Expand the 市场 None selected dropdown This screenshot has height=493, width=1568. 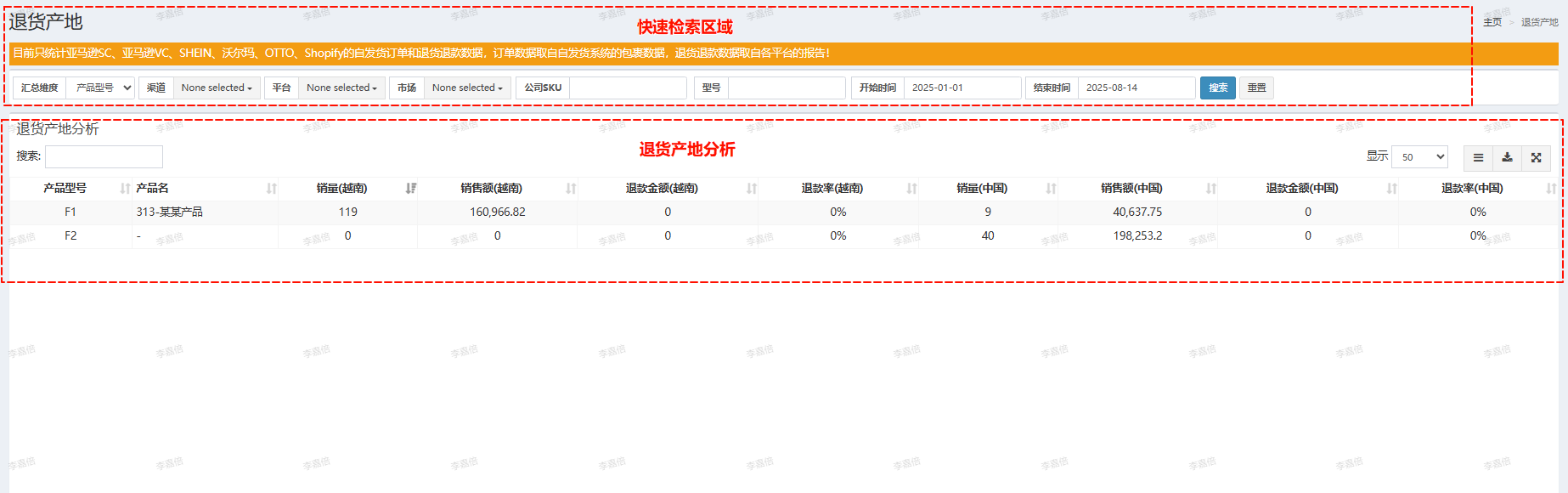[x=467, y=88]
